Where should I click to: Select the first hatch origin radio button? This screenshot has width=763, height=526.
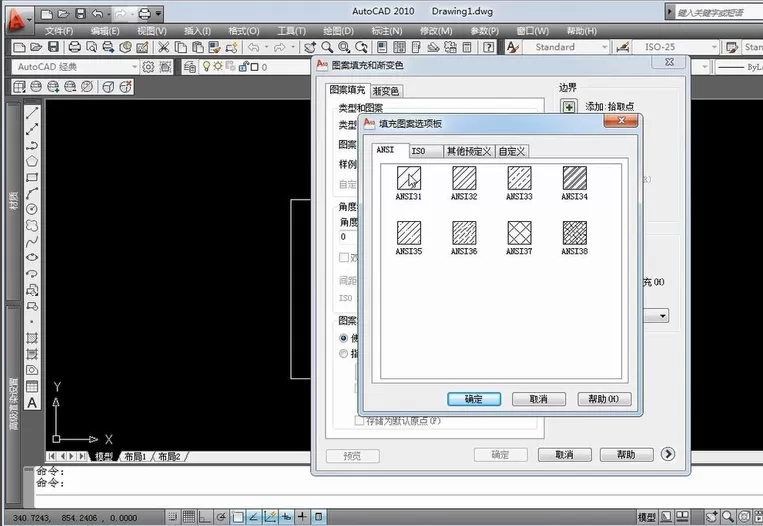[x=344, y=338]
